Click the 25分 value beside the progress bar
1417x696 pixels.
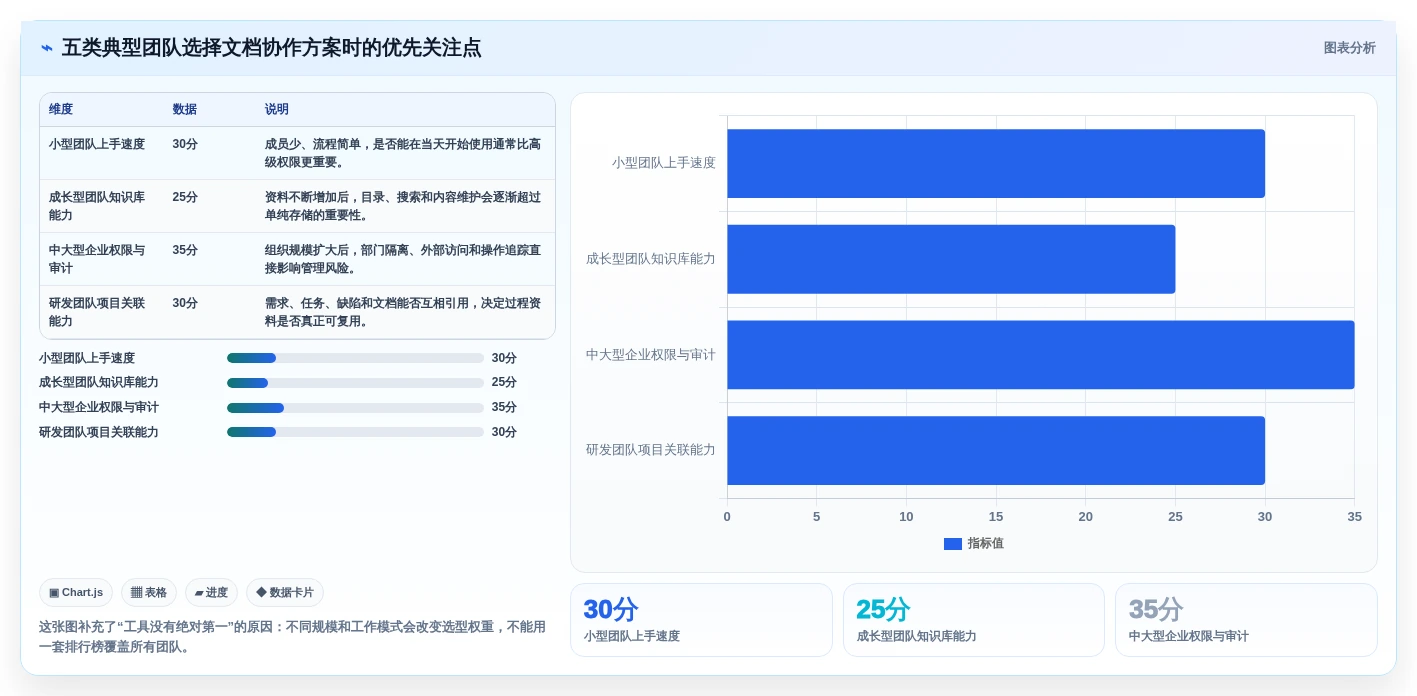(x=504, y=383)
